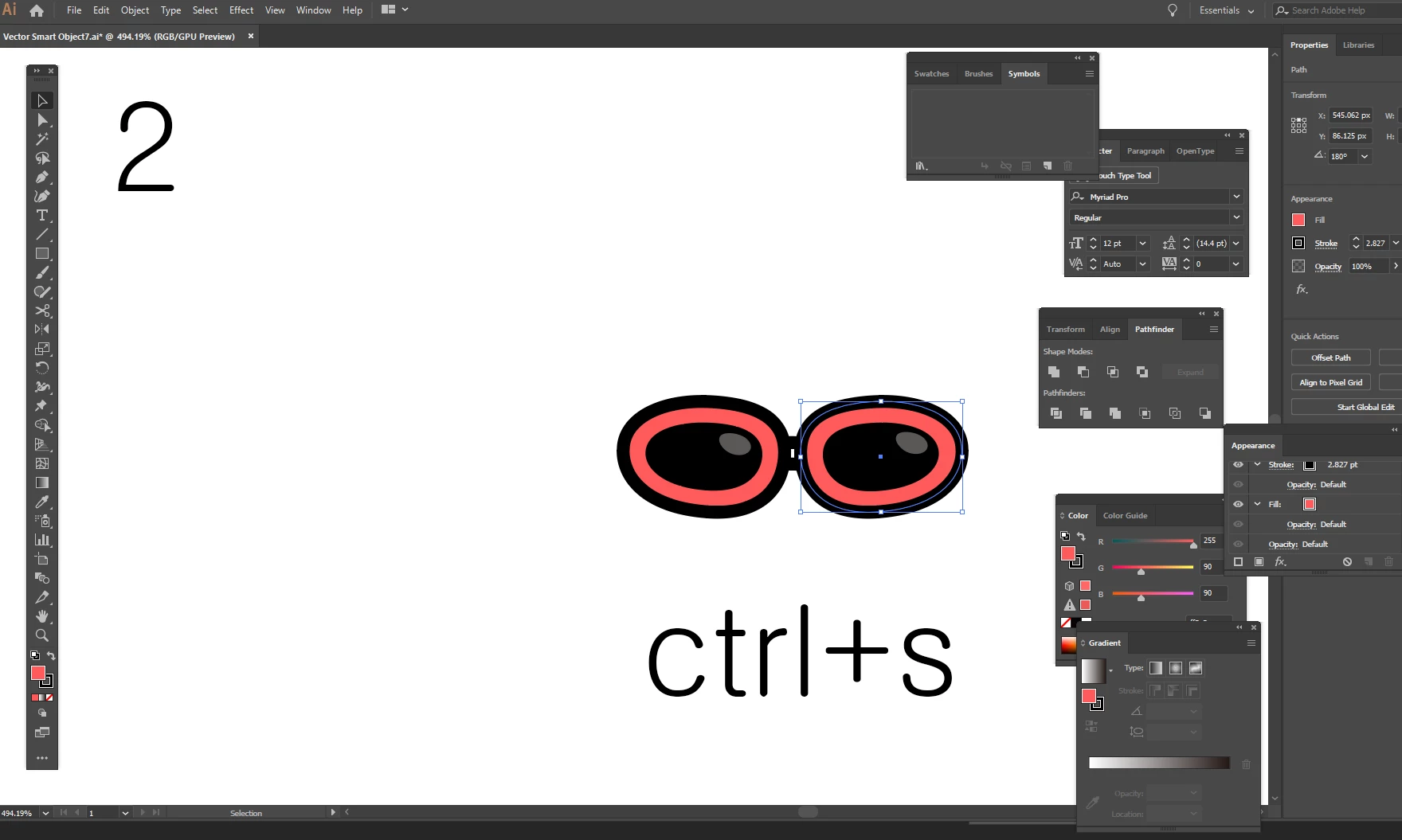Click the Unite shape mode icon

coord(1054,372)
